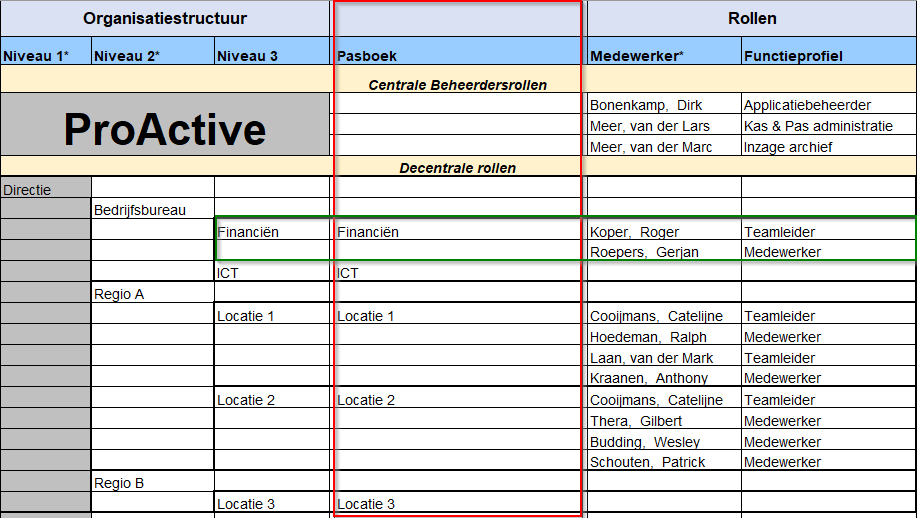Select the Hoedeman, Ralph cell
917x518 pixels.
(664, 334)
